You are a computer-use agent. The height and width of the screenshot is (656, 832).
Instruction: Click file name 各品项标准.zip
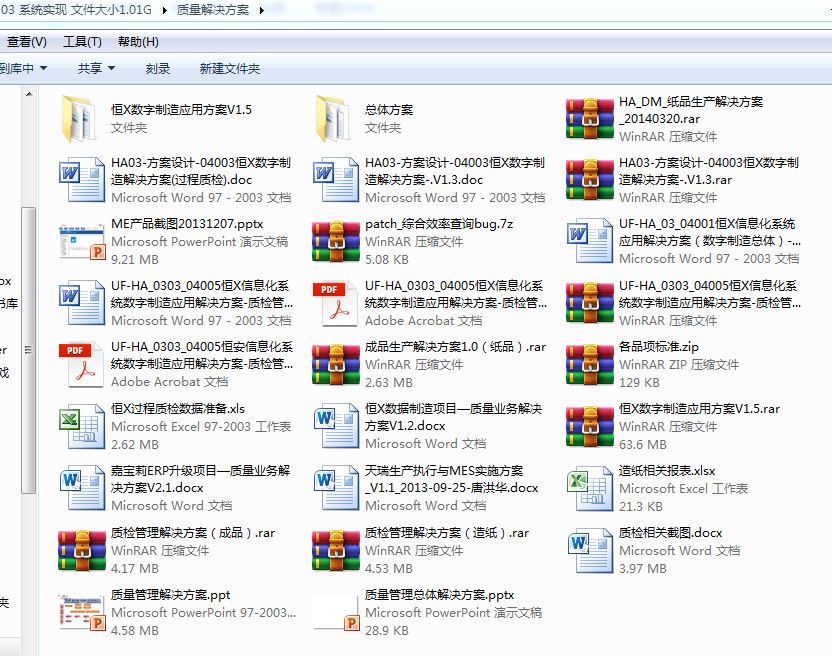(658, 347)
